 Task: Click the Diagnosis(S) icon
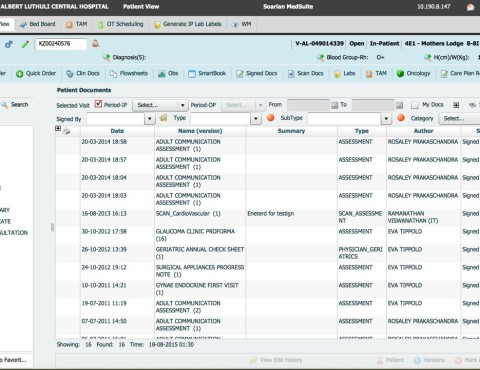tap(107, 57)
